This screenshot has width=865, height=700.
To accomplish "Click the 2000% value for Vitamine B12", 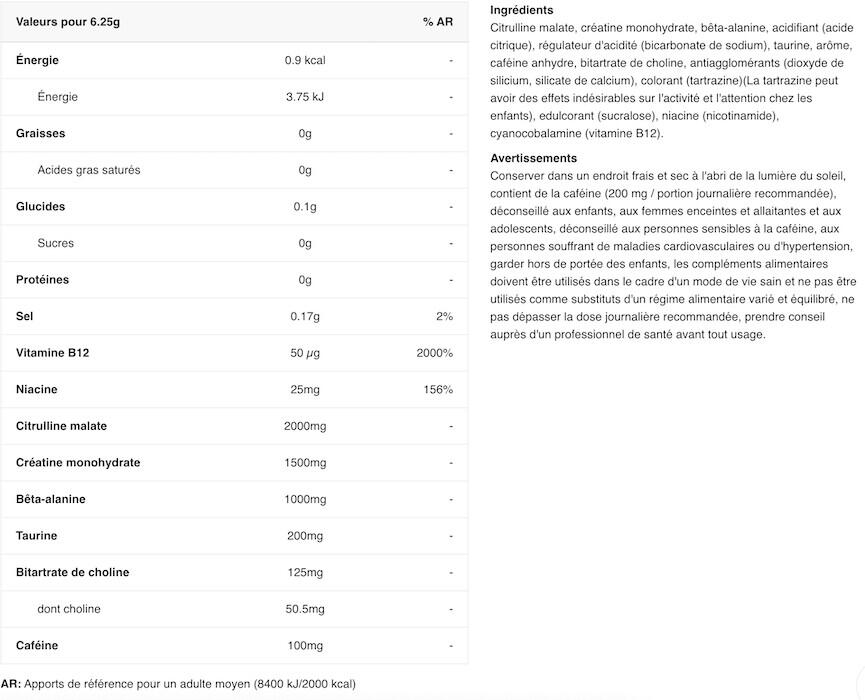I will [x=435, y=353].
